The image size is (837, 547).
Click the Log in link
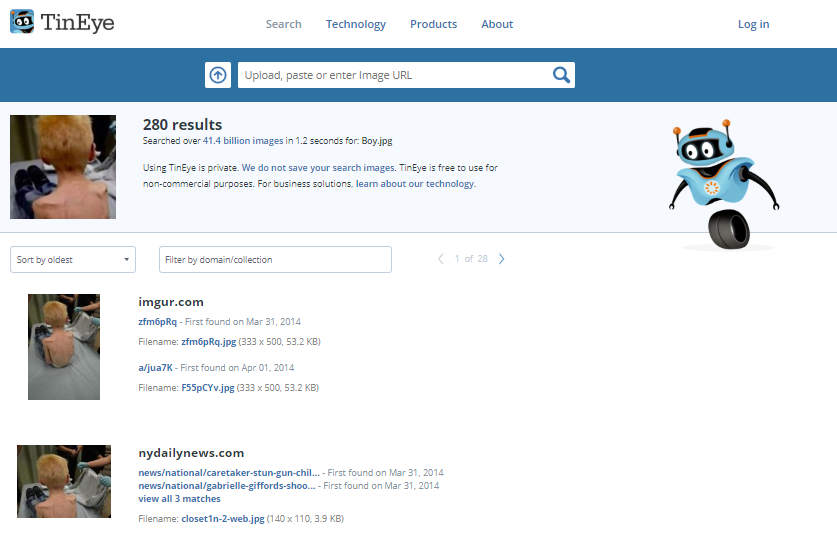pyautogui.click(x=753, y=24)
